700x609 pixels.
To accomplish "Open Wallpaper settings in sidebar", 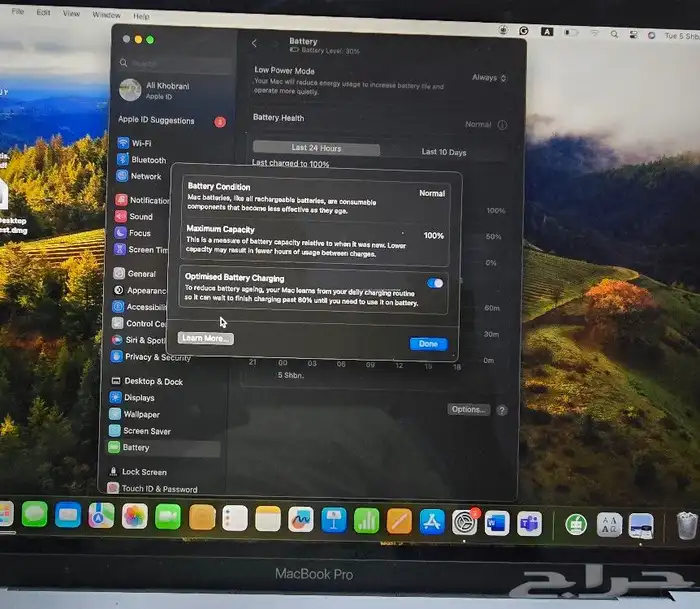I will click(x=134, y=414).
